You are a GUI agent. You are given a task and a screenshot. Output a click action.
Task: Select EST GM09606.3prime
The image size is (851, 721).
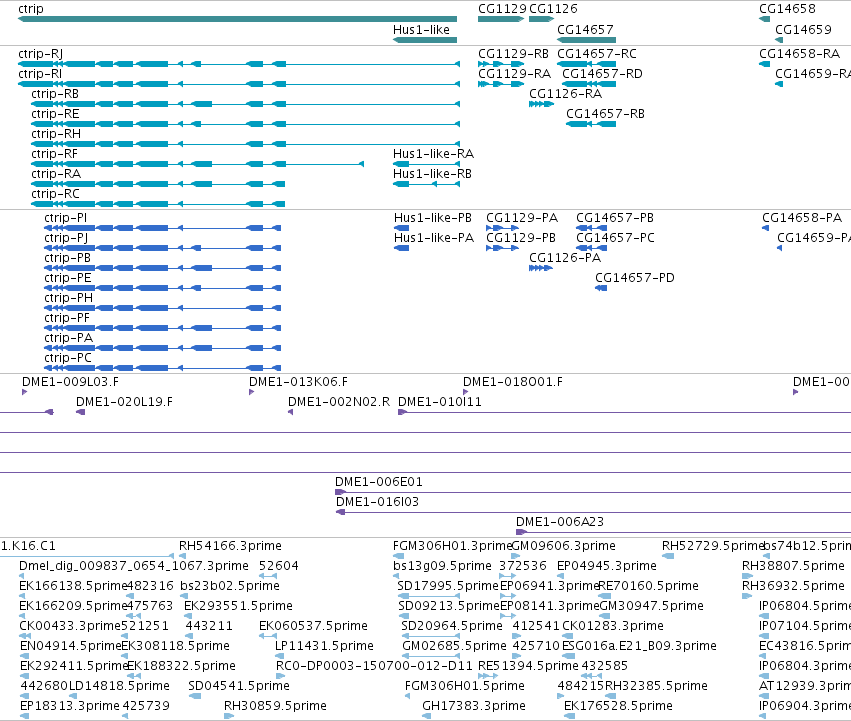click(x=564, y=546)
